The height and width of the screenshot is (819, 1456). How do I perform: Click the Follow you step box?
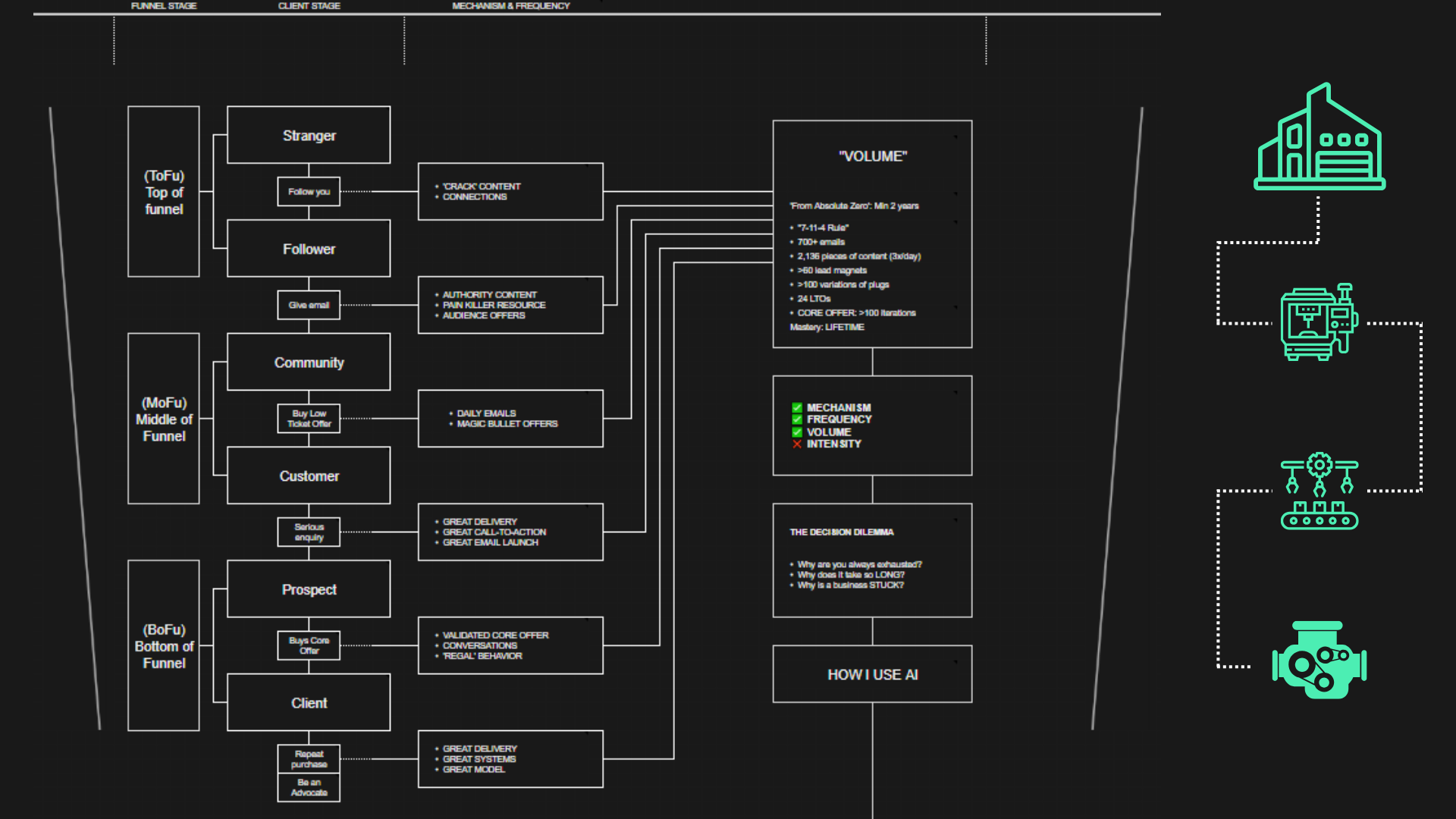click(309, 192)
